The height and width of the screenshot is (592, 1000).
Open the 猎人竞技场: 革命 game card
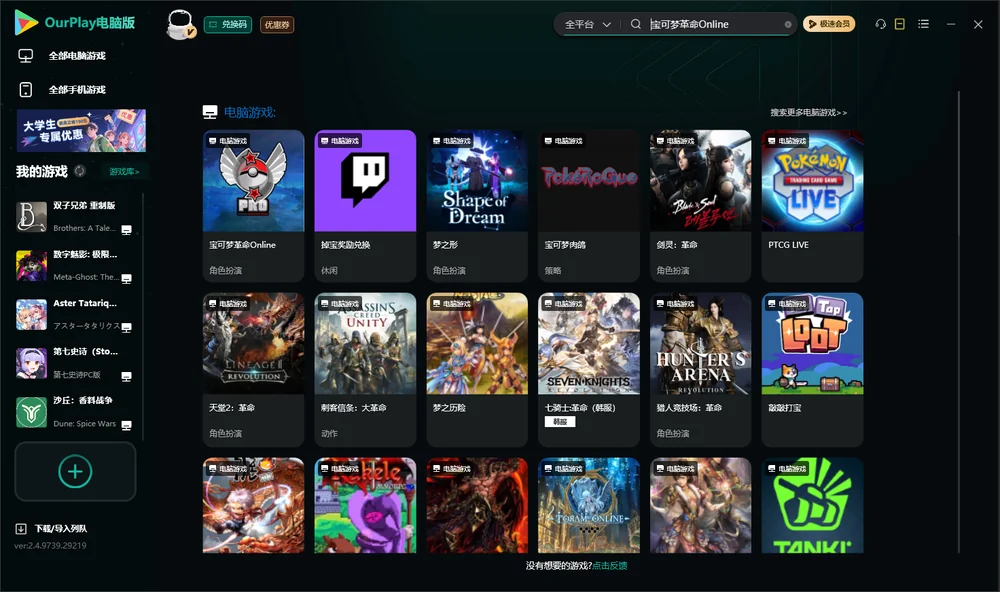point(700,369)
